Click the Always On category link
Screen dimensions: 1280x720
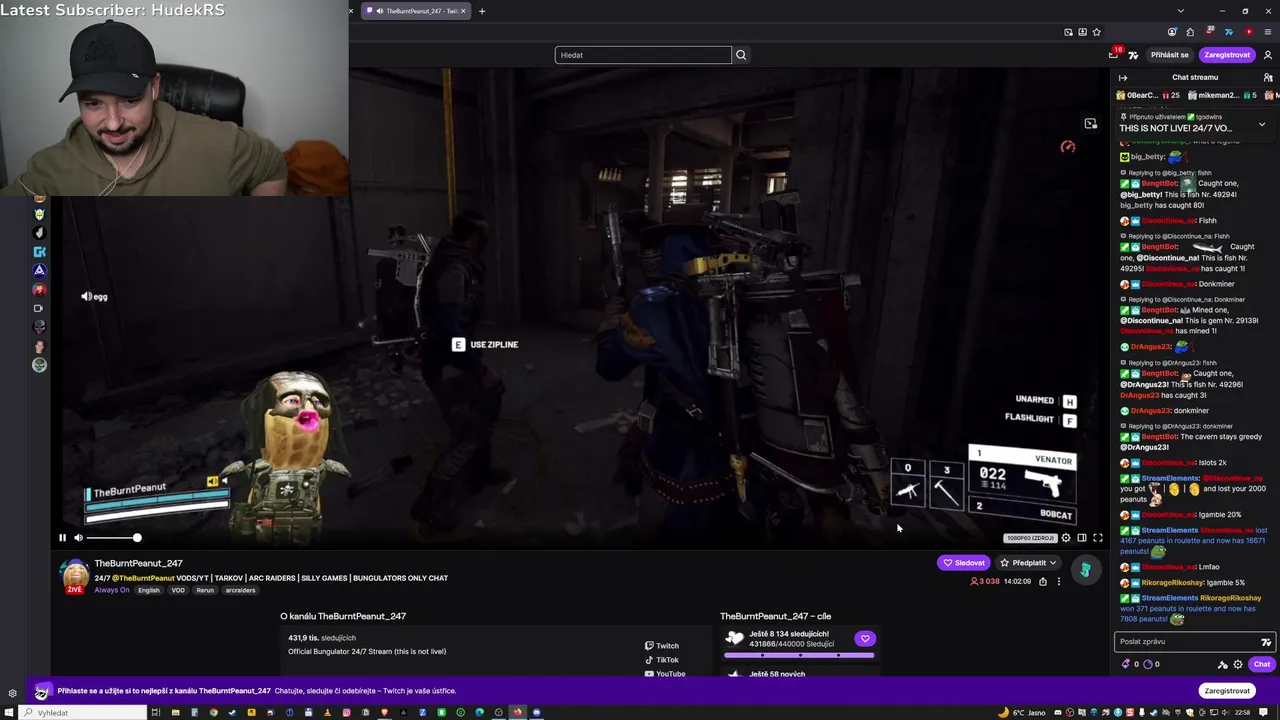tap(112, 590)
